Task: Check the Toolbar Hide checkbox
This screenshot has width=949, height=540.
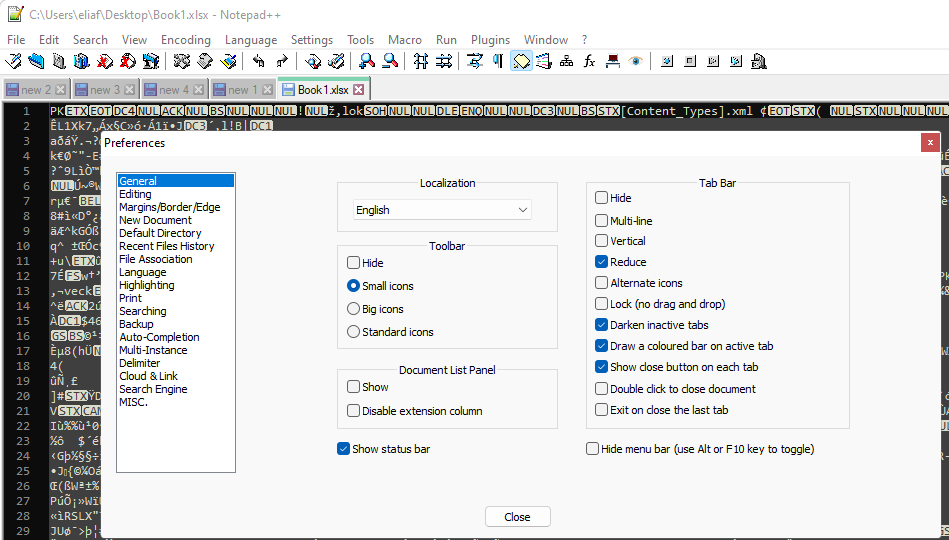Action: click(x=353, y=263)
